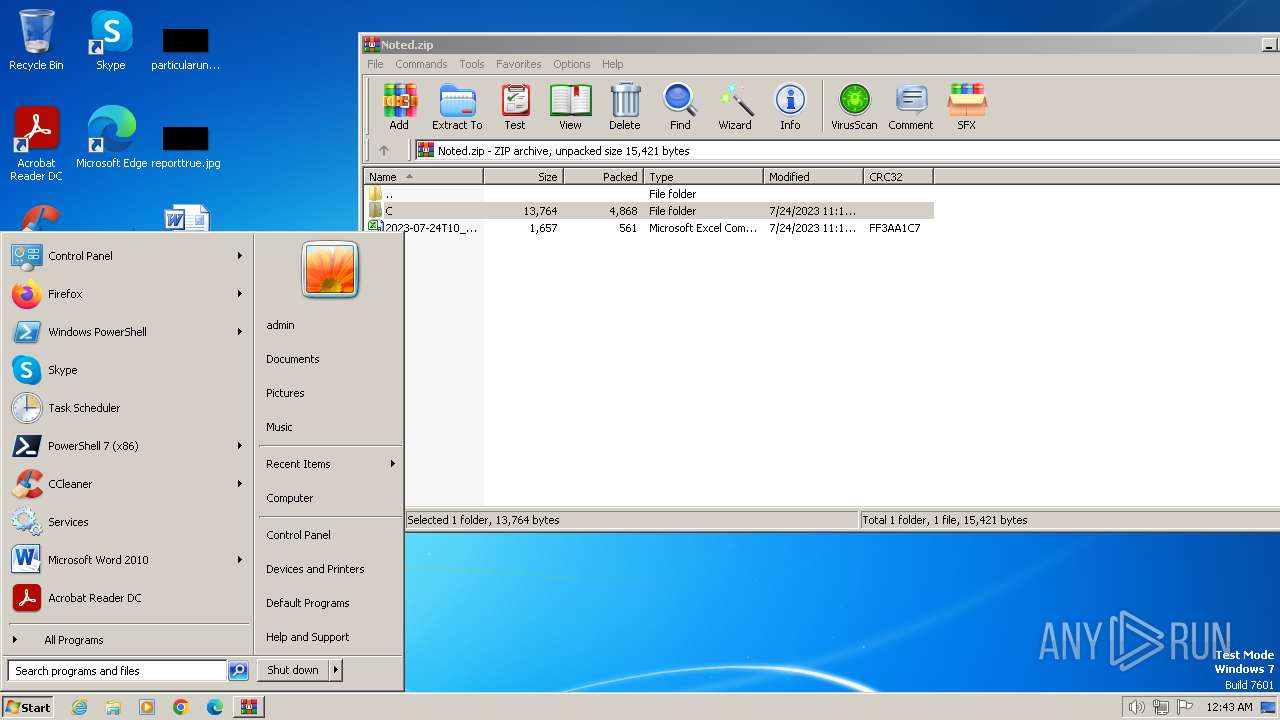Select the 2023-07-24T10_ Excel file row

(x=649, y=228)
